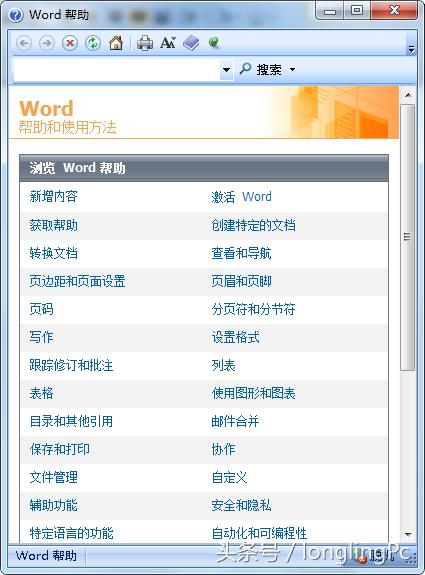This screenshot has width=425, height=575.
Task: Open the 目录和其他引用 link
Action: click(71, 421)
